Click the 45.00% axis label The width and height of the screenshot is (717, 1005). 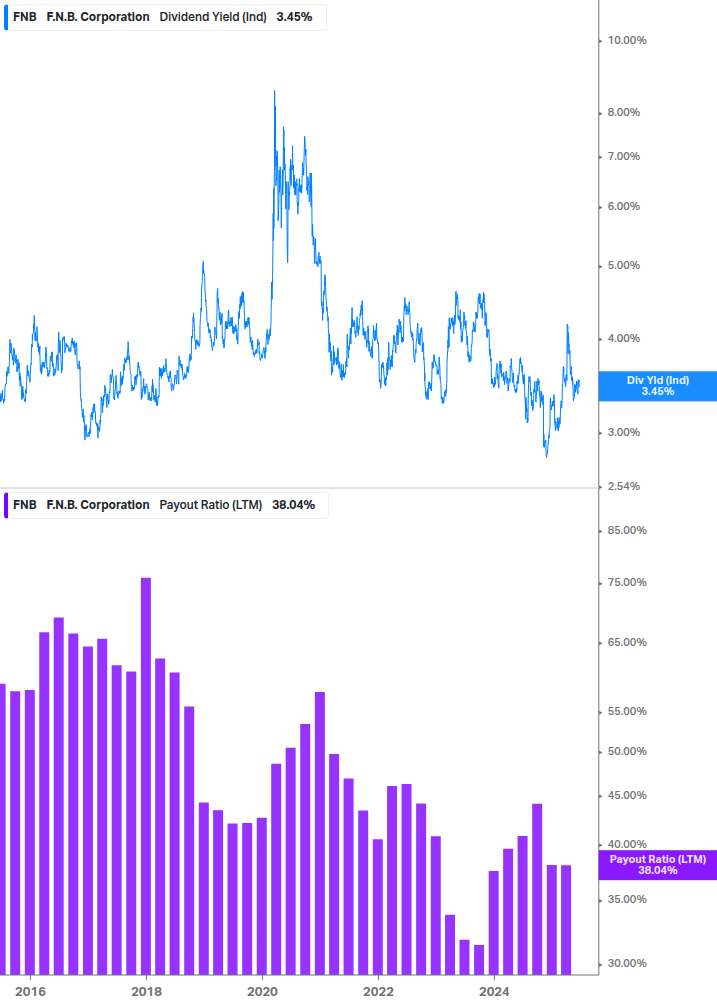click(627, 795)
